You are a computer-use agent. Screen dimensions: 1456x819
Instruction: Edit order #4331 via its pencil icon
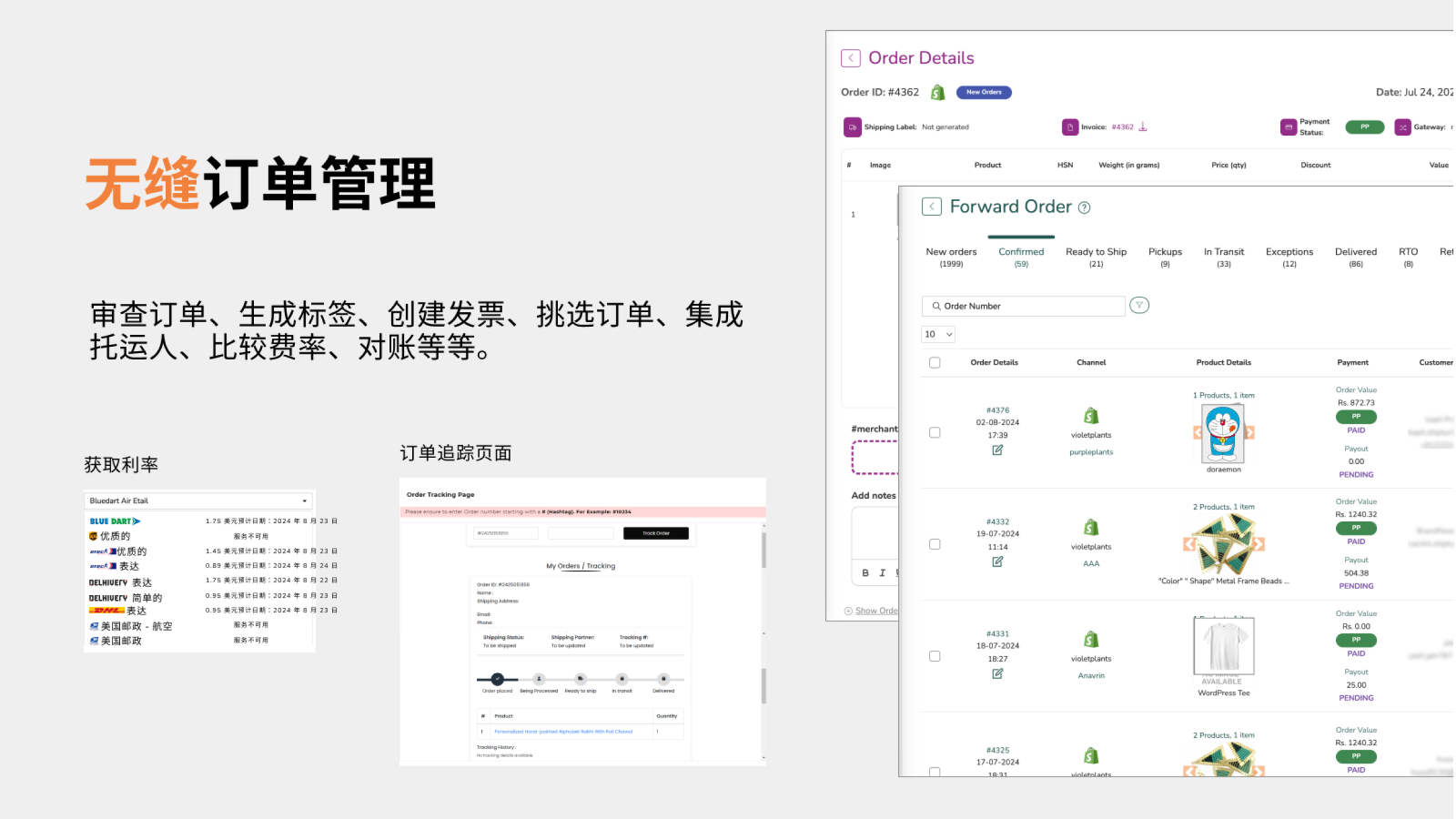coord(997,673)
